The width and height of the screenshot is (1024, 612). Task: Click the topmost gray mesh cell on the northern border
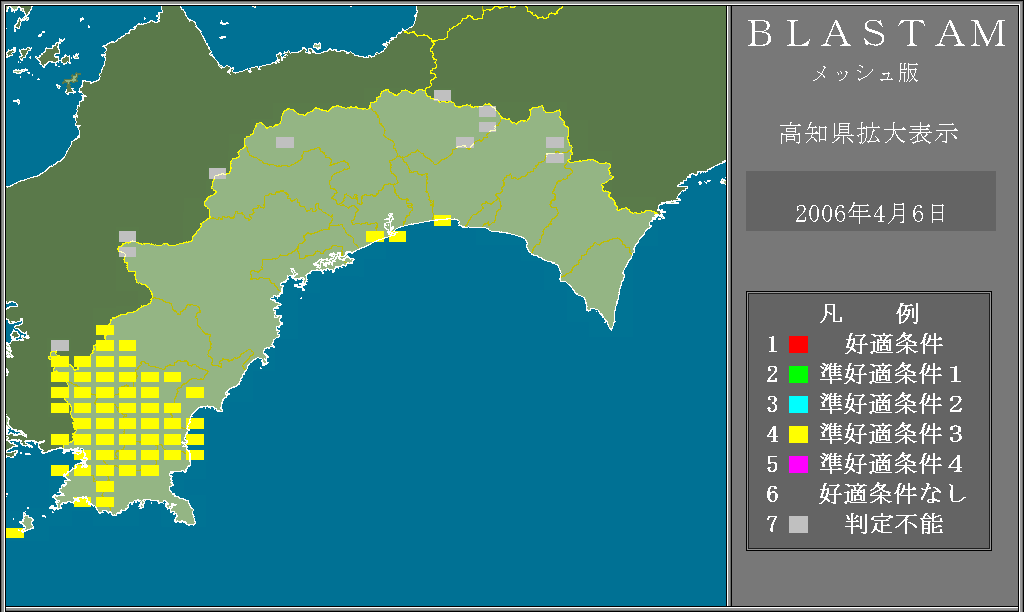[x=442, y=95]
